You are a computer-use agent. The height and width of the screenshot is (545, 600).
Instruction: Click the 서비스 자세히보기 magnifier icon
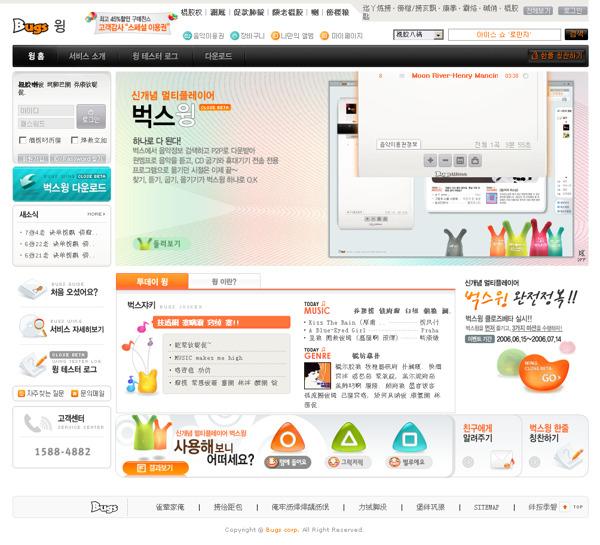click(x=33, y=327)
